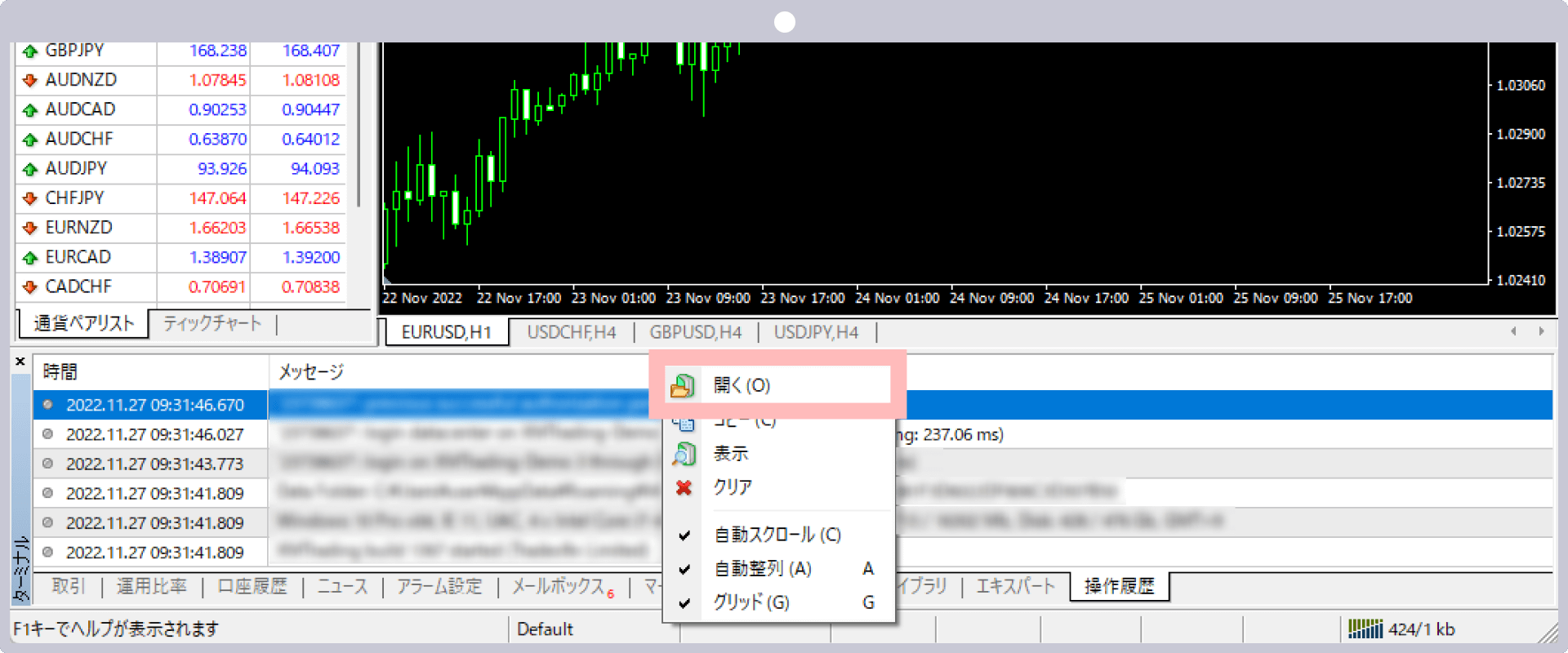Click the EURCAD up arrow icon
The image size is (1568, 653).
[x=30, y=258]
